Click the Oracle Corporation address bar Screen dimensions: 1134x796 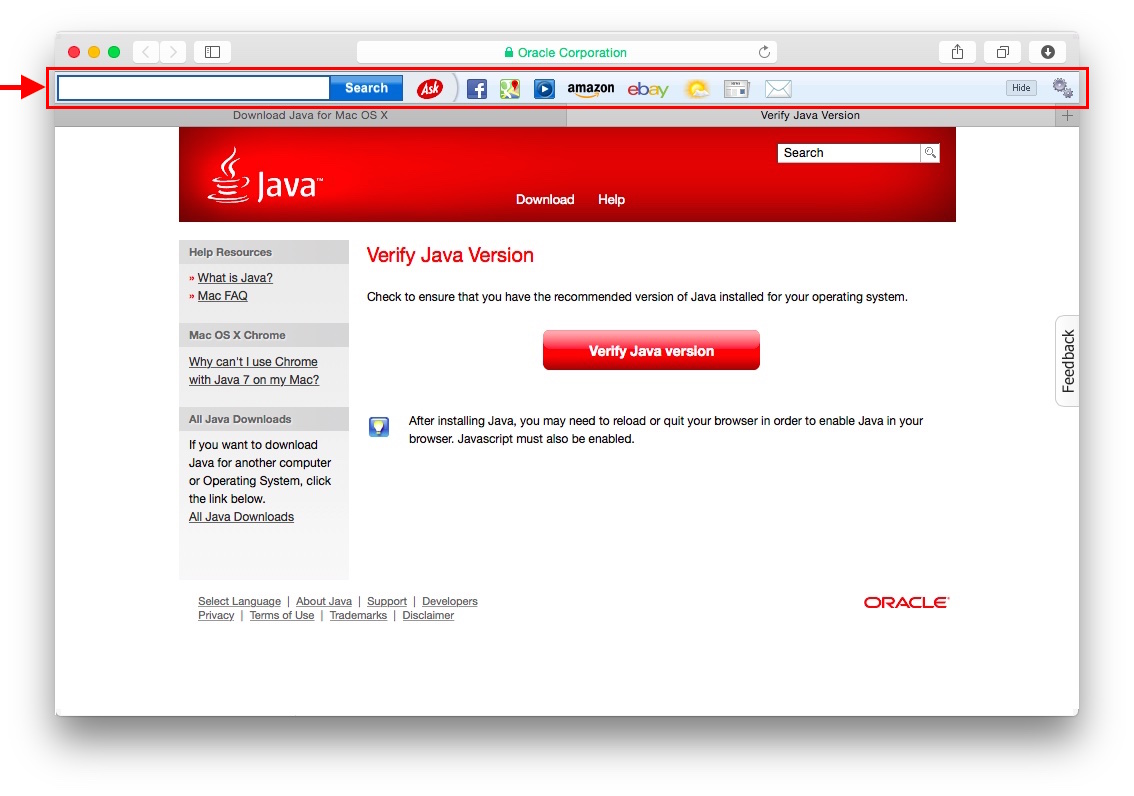566,52
